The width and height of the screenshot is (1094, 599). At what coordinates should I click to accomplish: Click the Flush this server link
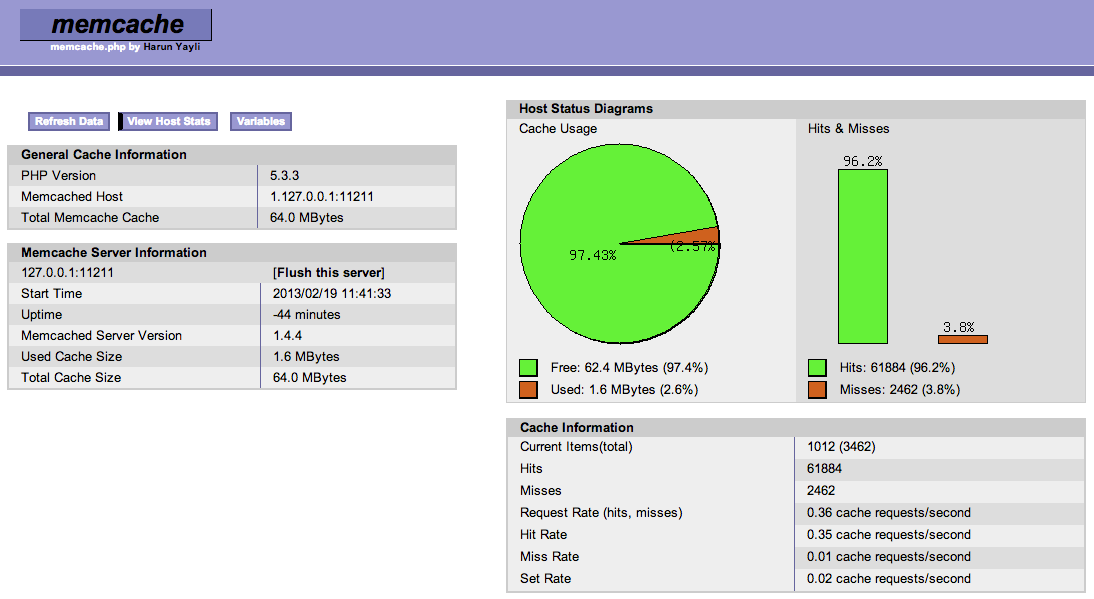click(x=329, y=273)
